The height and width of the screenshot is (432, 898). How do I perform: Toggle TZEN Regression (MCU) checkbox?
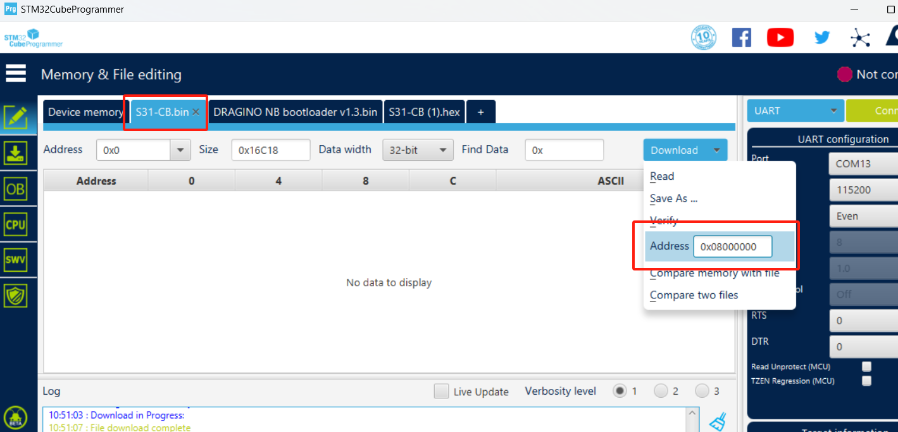pyautogui.click(x=867, y=380)
